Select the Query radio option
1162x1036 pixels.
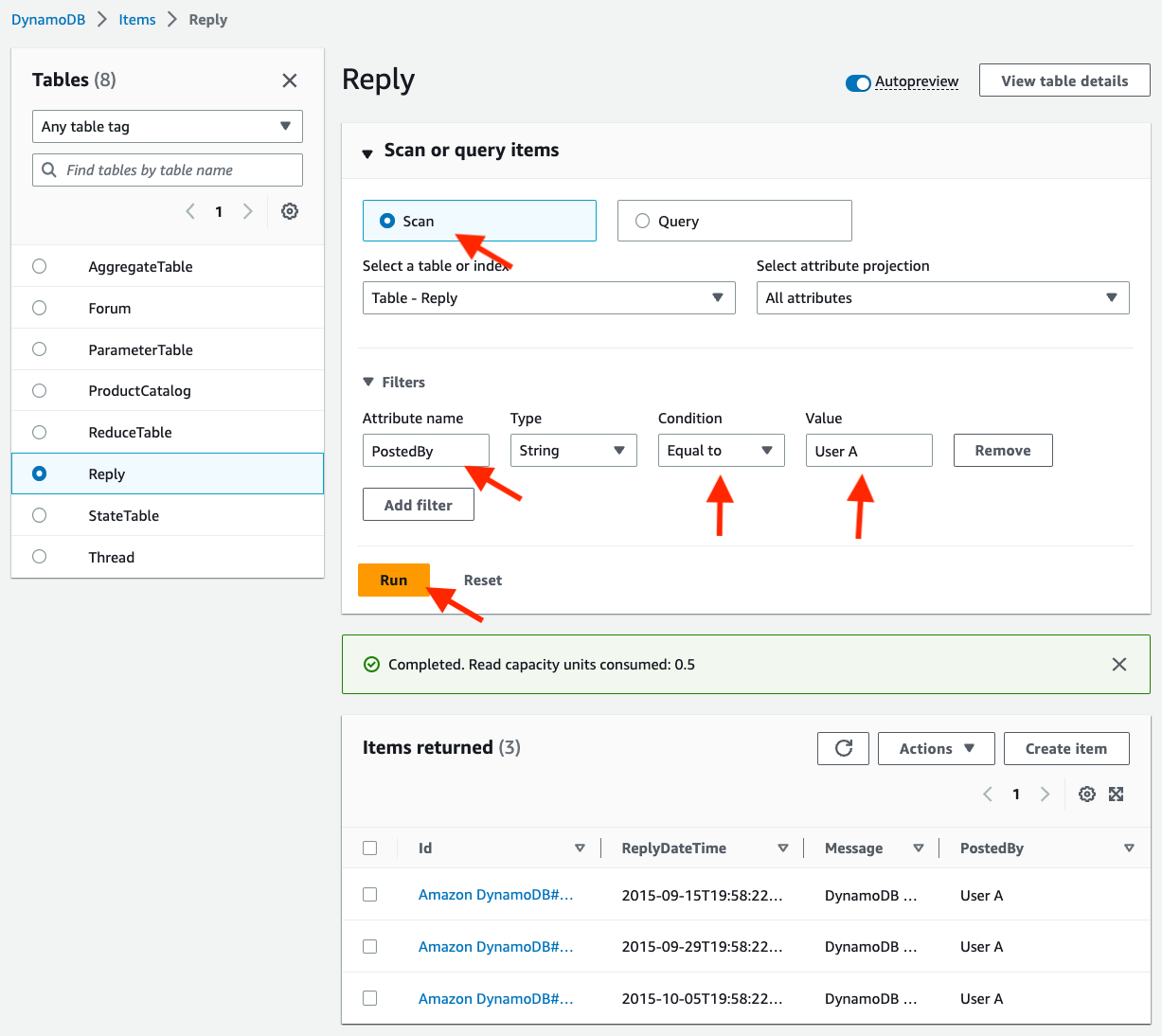click(x=642, y=221)
